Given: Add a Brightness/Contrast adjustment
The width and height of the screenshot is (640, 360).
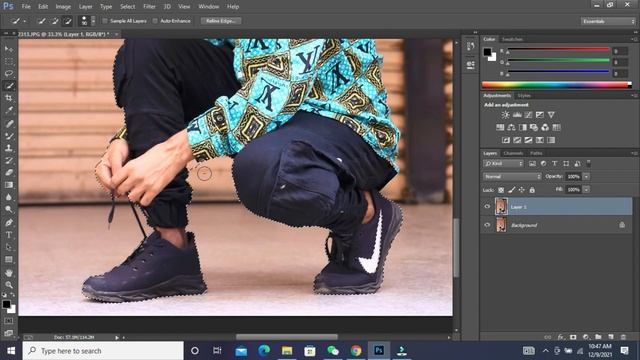Looking at the screenshot, I should 505,115.
